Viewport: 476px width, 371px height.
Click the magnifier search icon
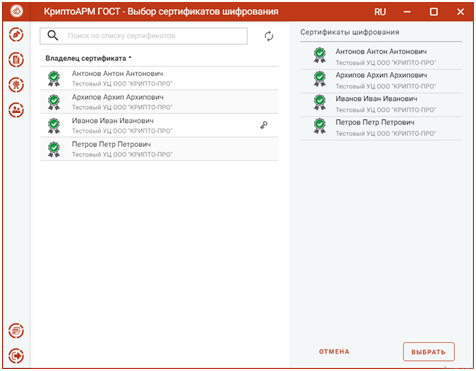[53, 35]
